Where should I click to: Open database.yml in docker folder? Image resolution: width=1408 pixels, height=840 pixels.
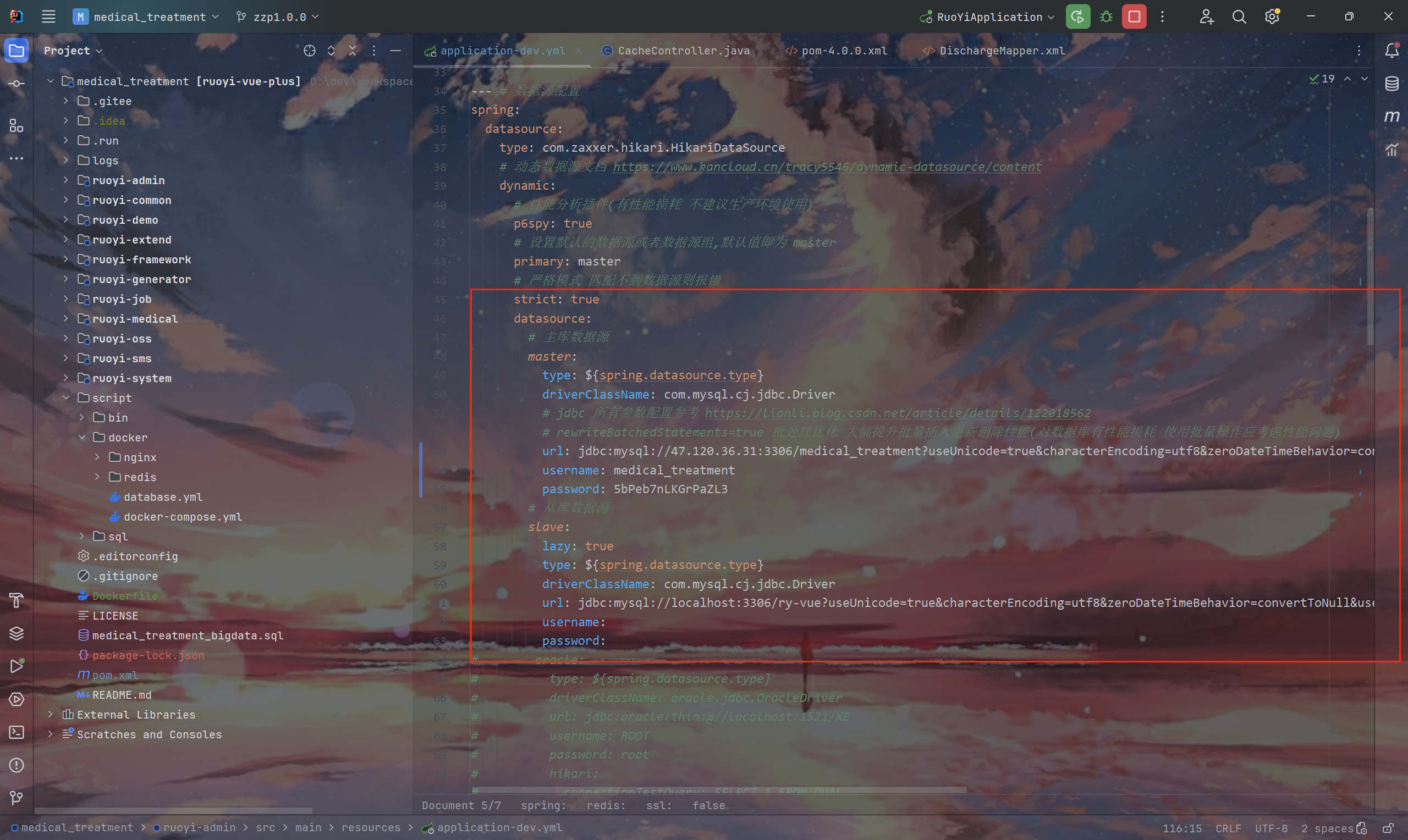pyautogui.click(x=156, y=497)
